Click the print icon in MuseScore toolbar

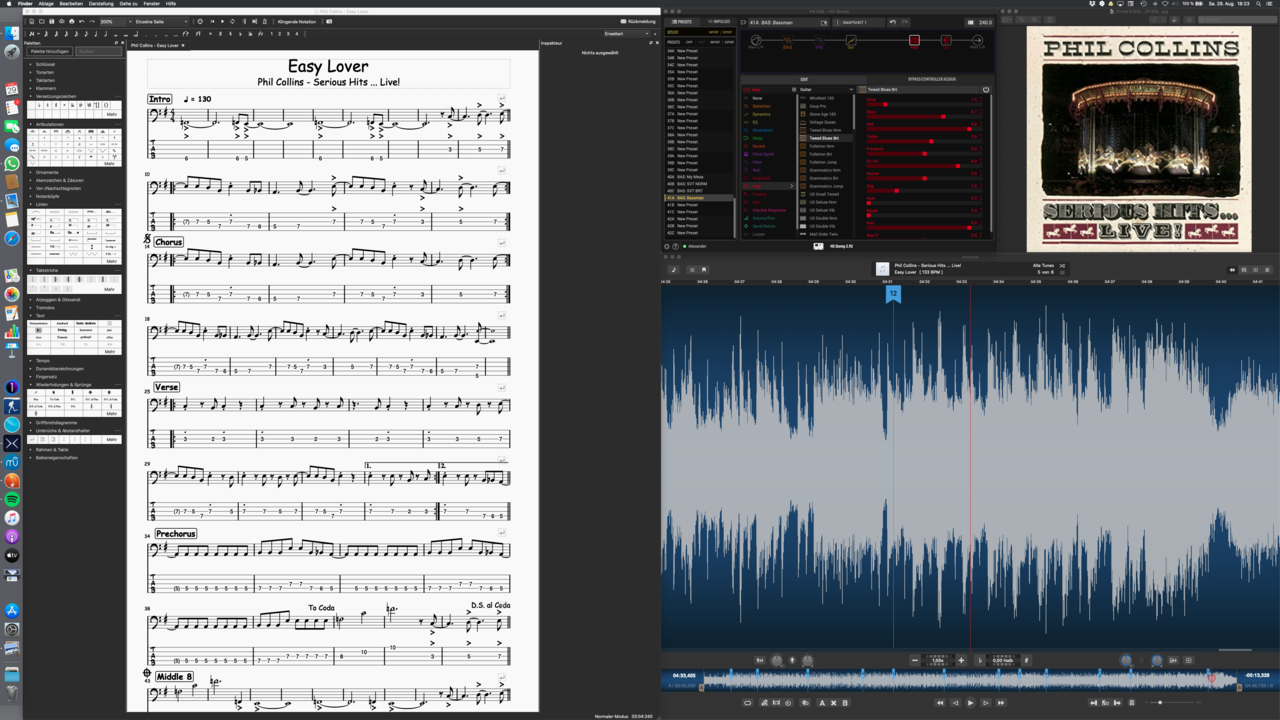pos(72,21)
